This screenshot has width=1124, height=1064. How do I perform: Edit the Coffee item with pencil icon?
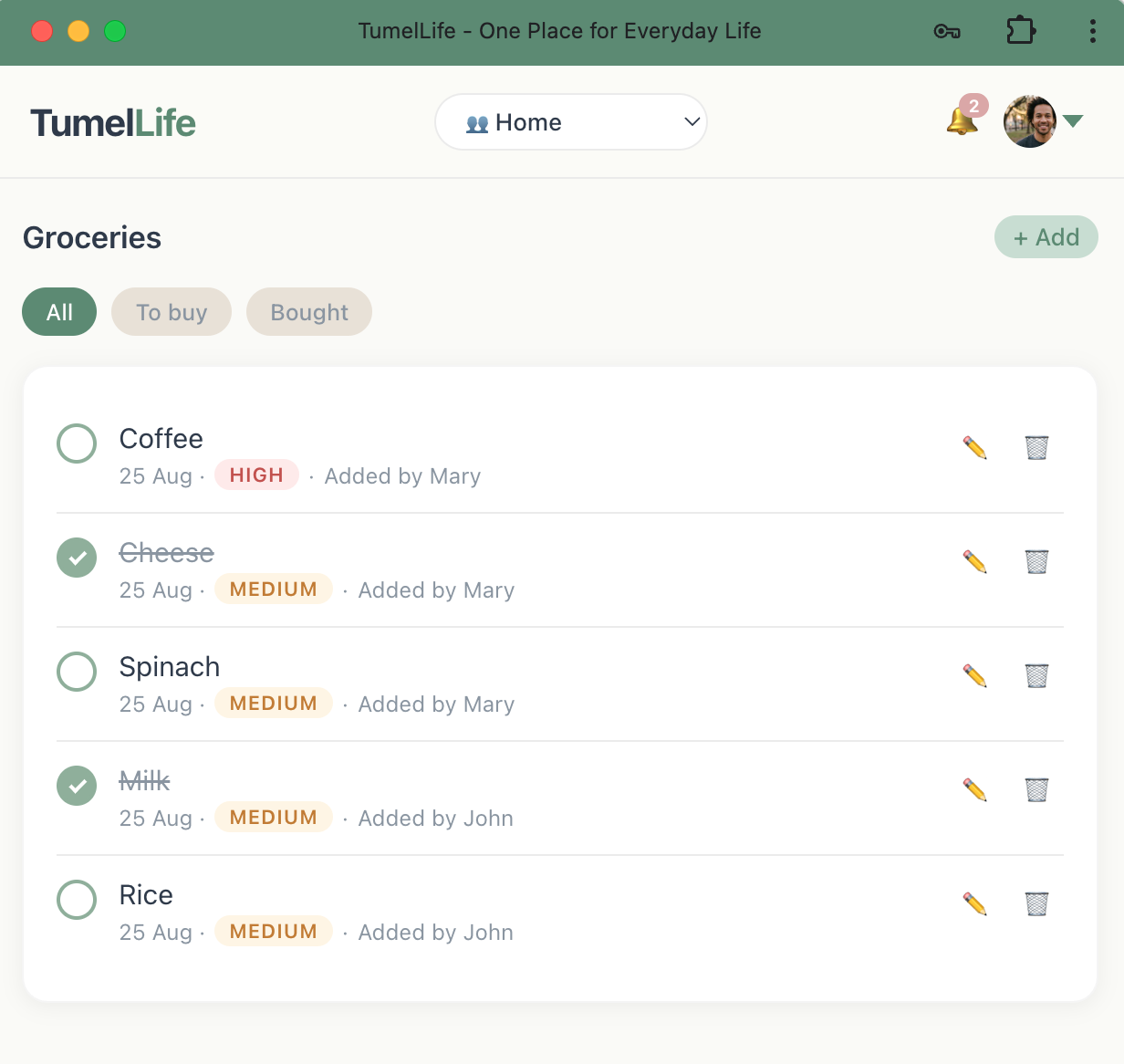975,447
